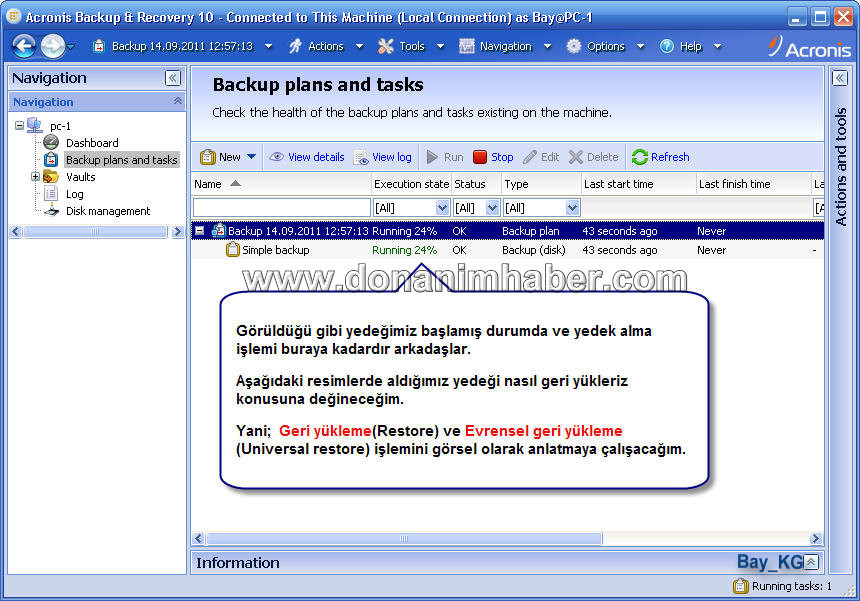860x601 pixels.
Task: Click the Help question mark icon
Action: tap(666, 46)
